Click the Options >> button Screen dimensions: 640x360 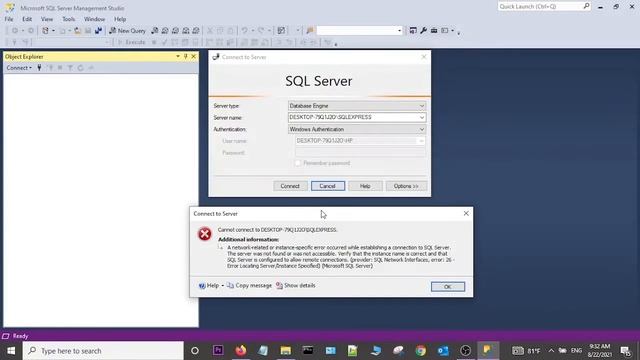point(406,186)
